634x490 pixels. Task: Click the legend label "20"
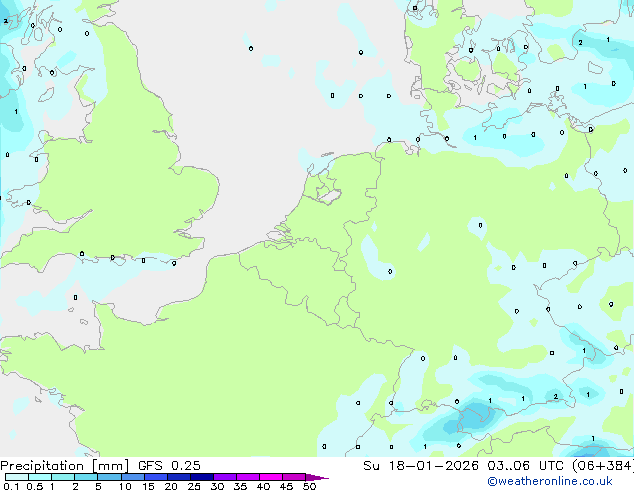[171, 486]
